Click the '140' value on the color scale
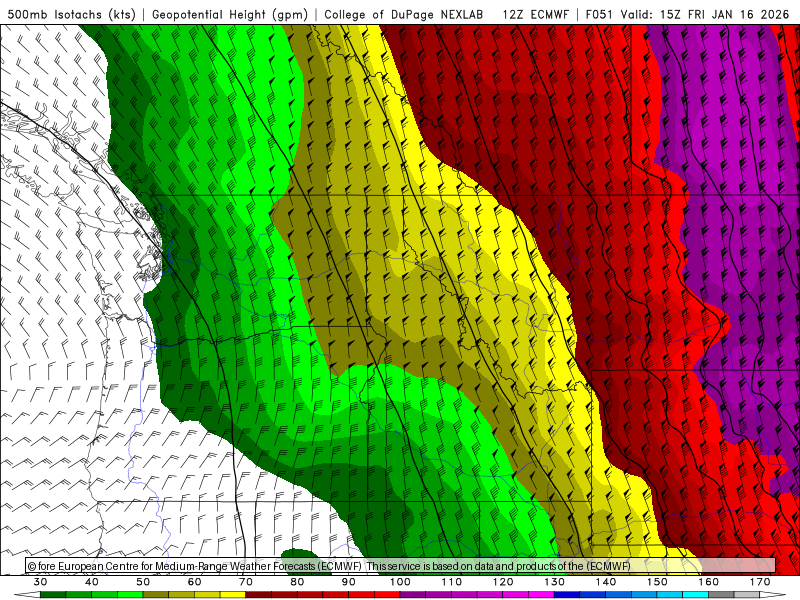Viewport: 800px width, 600px height. point(606,582)
